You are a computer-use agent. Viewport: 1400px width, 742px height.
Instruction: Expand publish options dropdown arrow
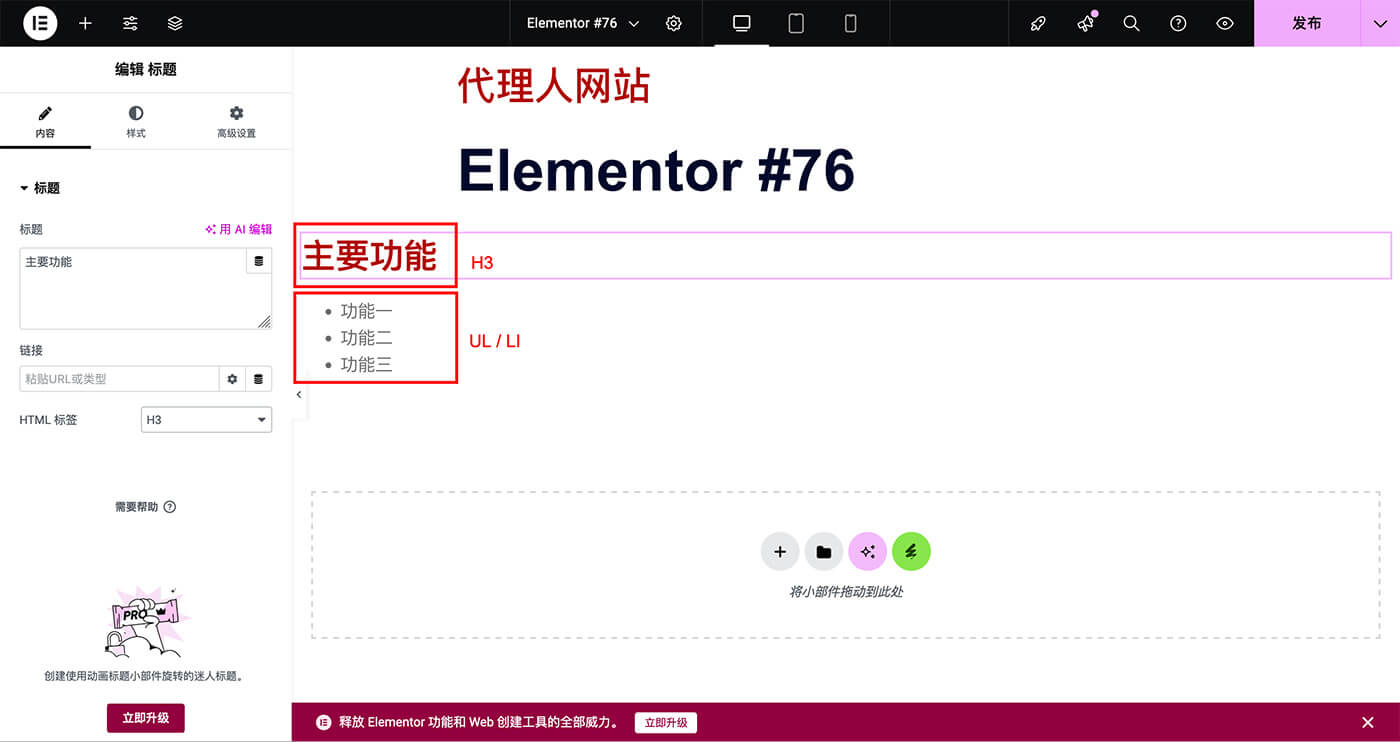(1380, 23)
